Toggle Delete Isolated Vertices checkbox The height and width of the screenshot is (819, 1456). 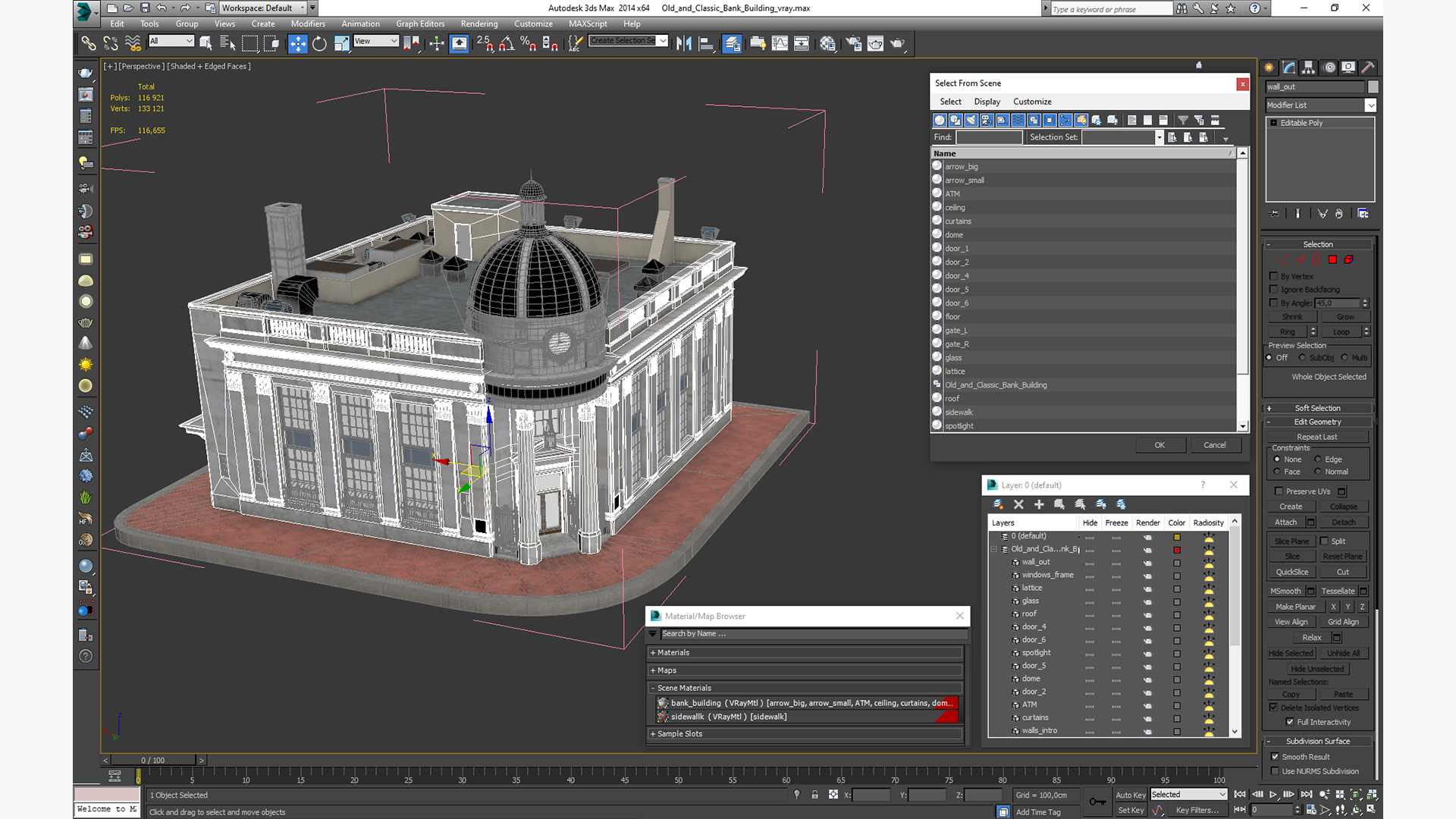pos(1274,708)
